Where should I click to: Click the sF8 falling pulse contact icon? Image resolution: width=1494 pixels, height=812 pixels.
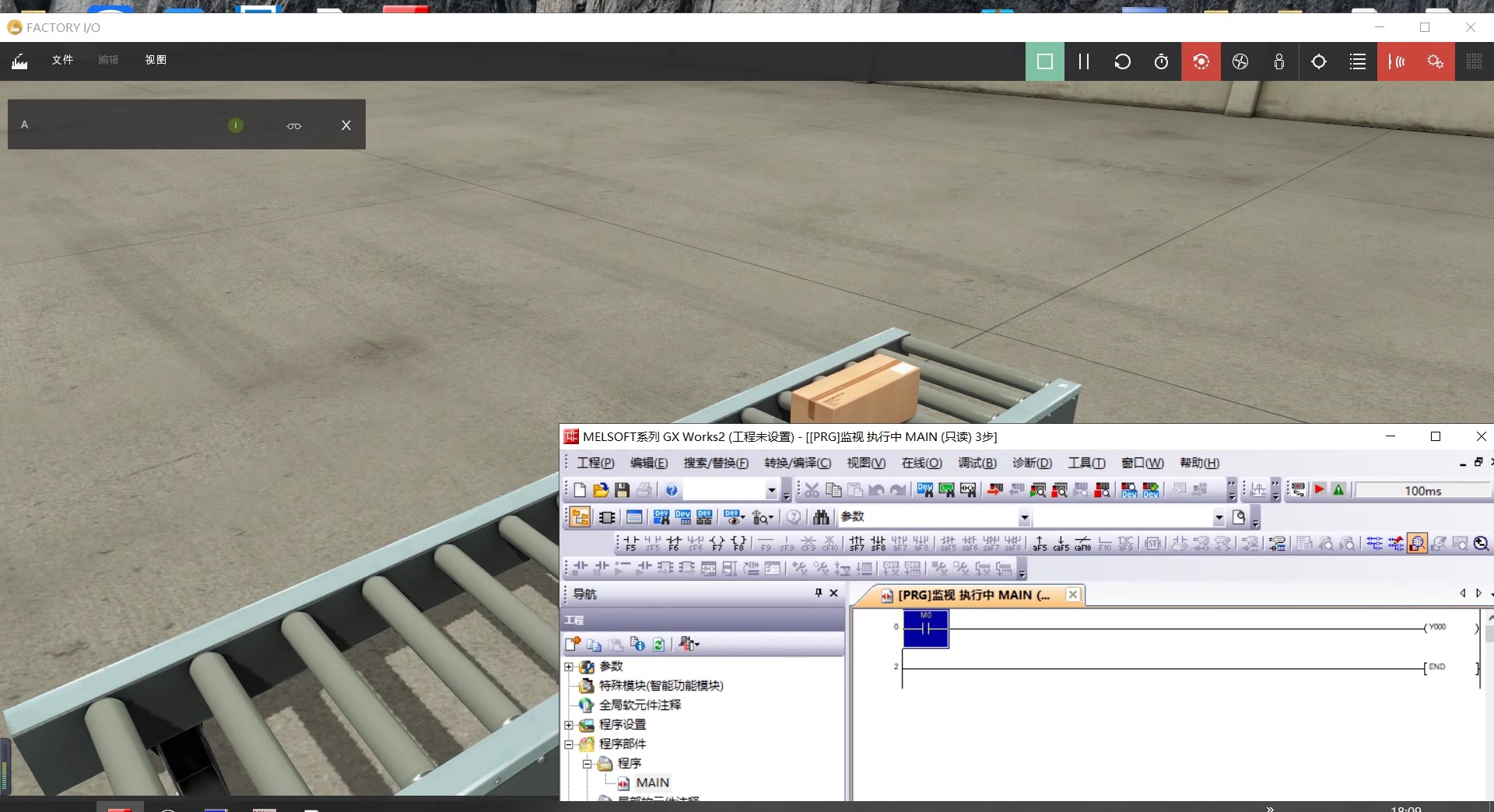click(879, 543)
